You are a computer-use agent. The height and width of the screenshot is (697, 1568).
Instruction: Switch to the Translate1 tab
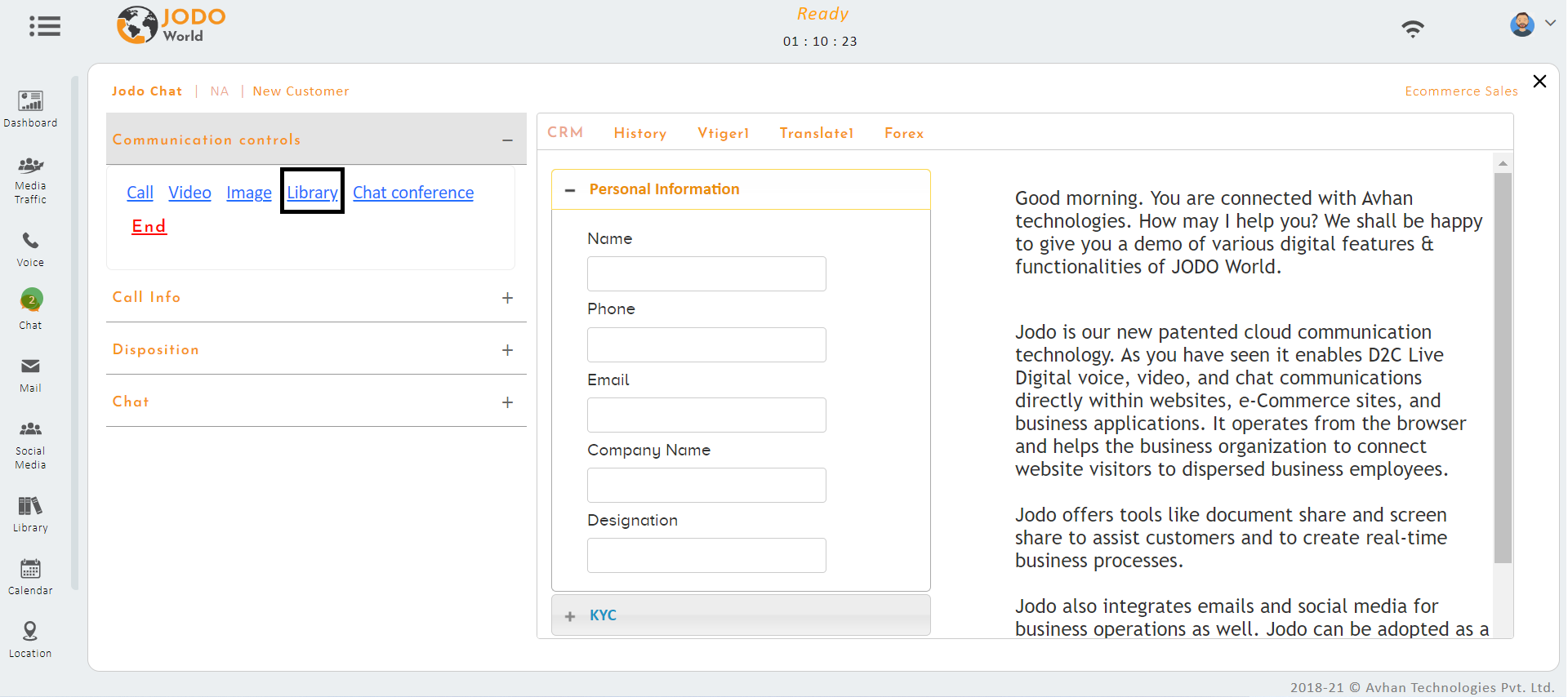(x=816, y=133)
